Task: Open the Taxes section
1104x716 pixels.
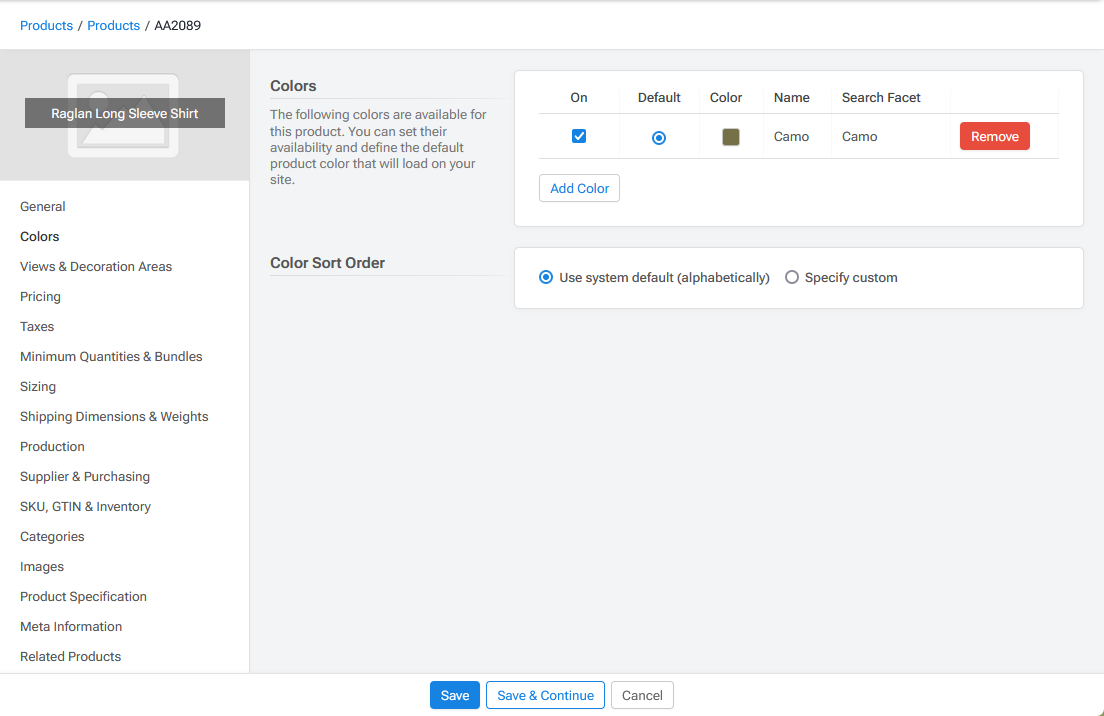Action: (37, 327)
